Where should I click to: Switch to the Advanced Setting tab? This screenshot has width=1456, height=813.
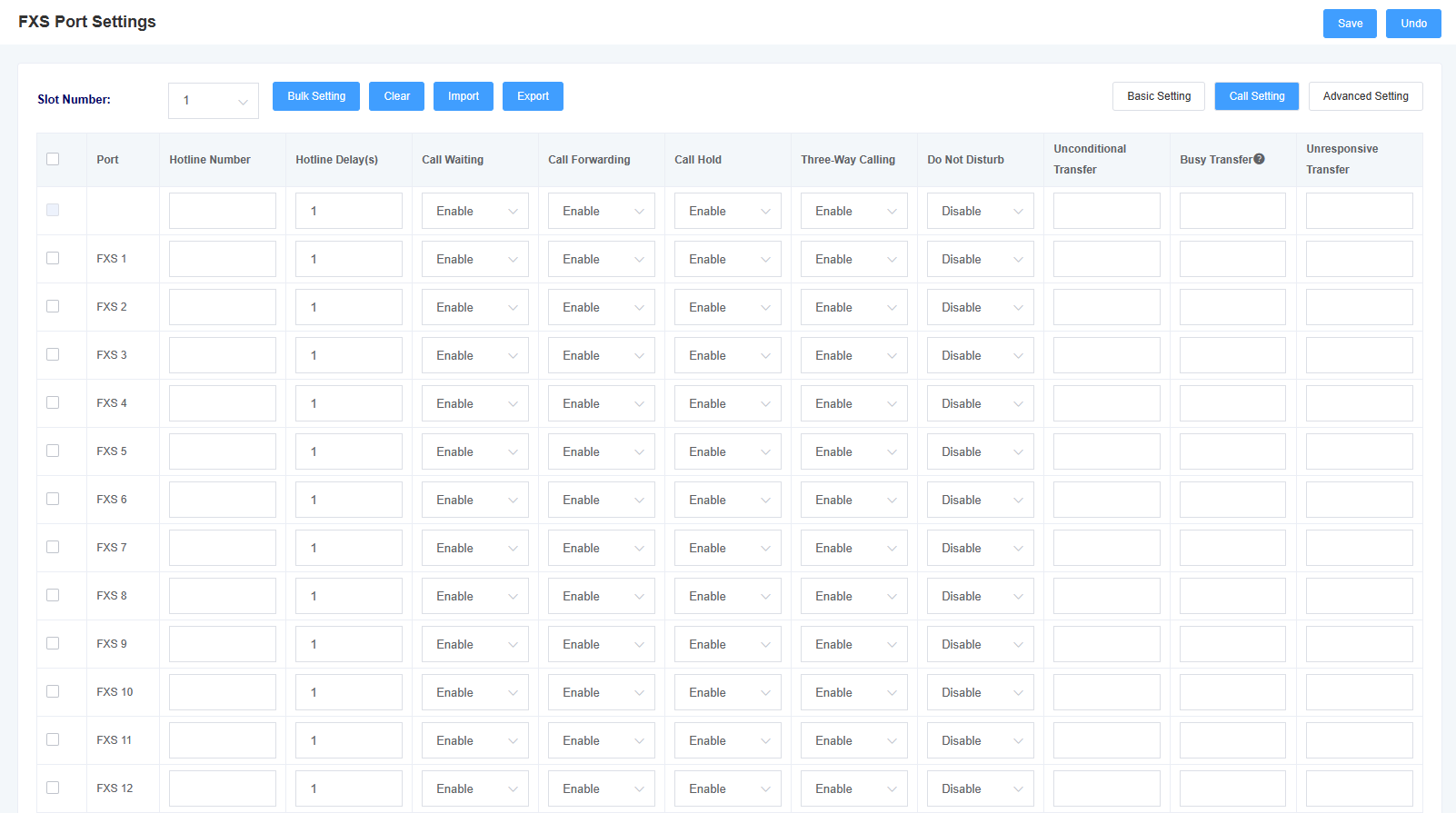point(1366,96)
